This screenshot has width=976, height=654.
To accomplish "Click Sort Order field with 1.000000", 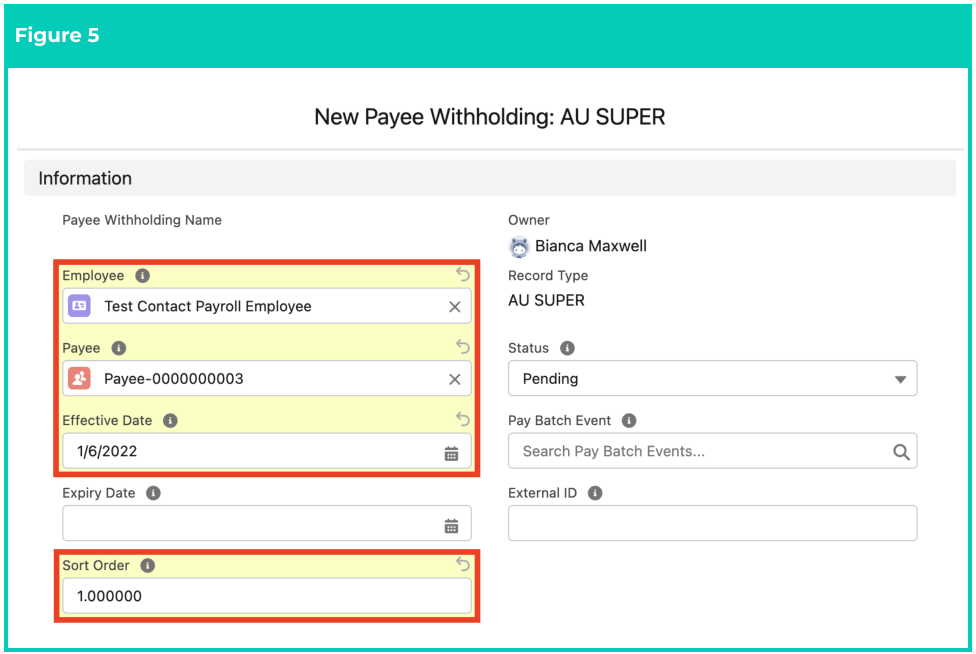I will tap(267, 596).
